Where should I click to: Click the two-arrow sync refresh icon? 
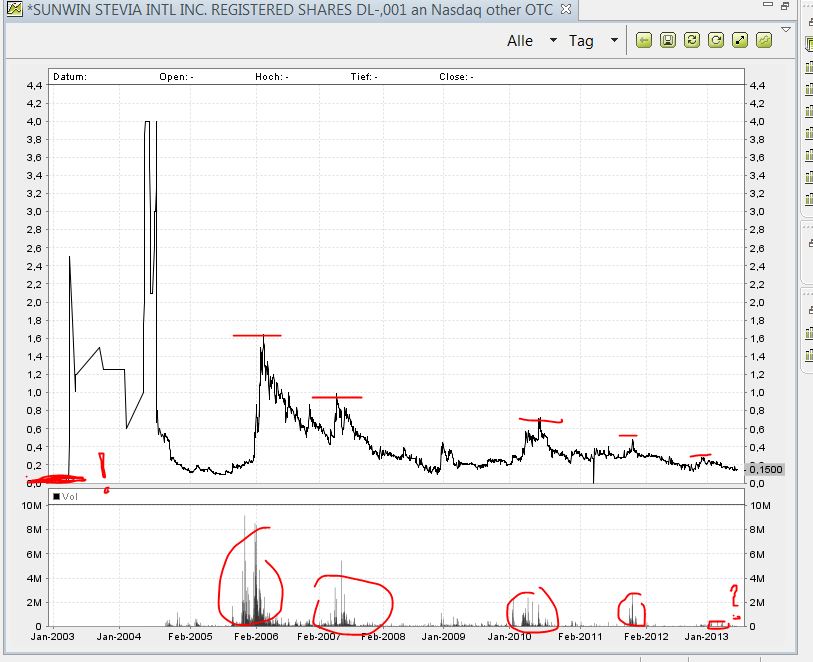click(692, 40)
